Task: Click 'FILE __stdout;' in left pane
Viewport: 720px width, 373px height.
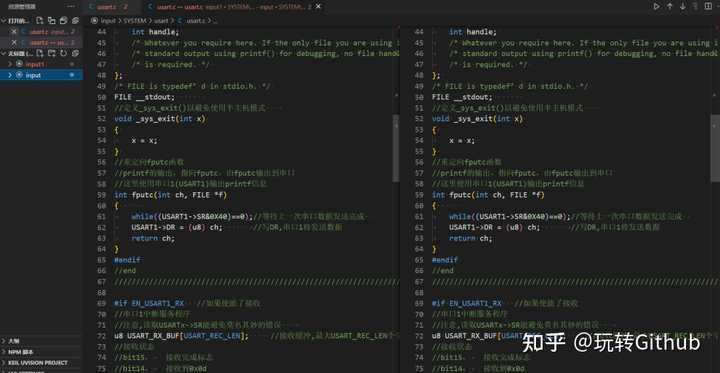Action: pos(145,97)
